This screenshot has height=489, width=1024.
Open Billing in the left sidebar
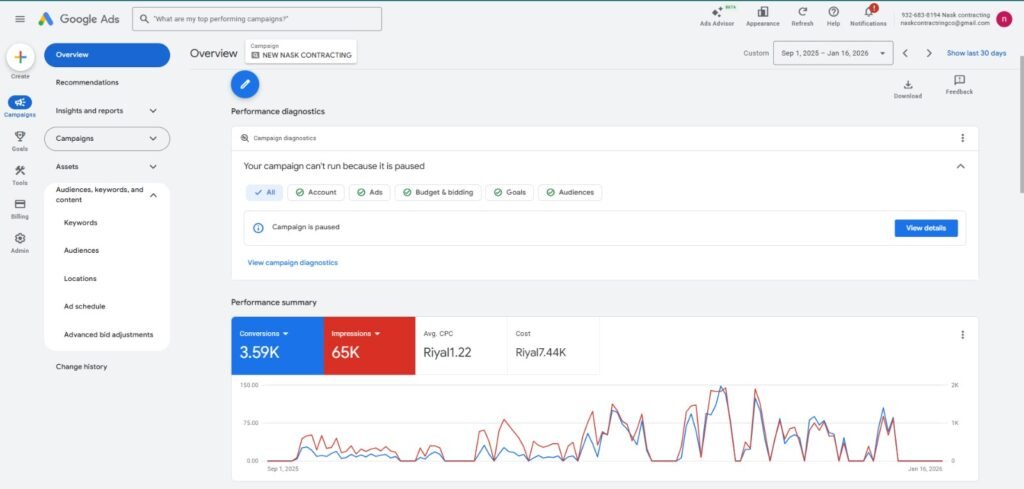coord(20,204)
